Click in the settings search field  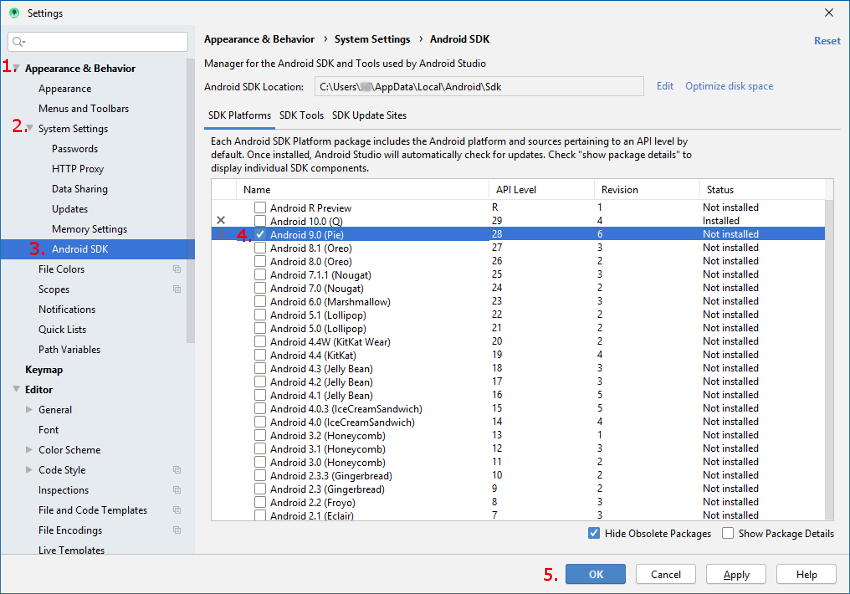click(x=98, y=42)
